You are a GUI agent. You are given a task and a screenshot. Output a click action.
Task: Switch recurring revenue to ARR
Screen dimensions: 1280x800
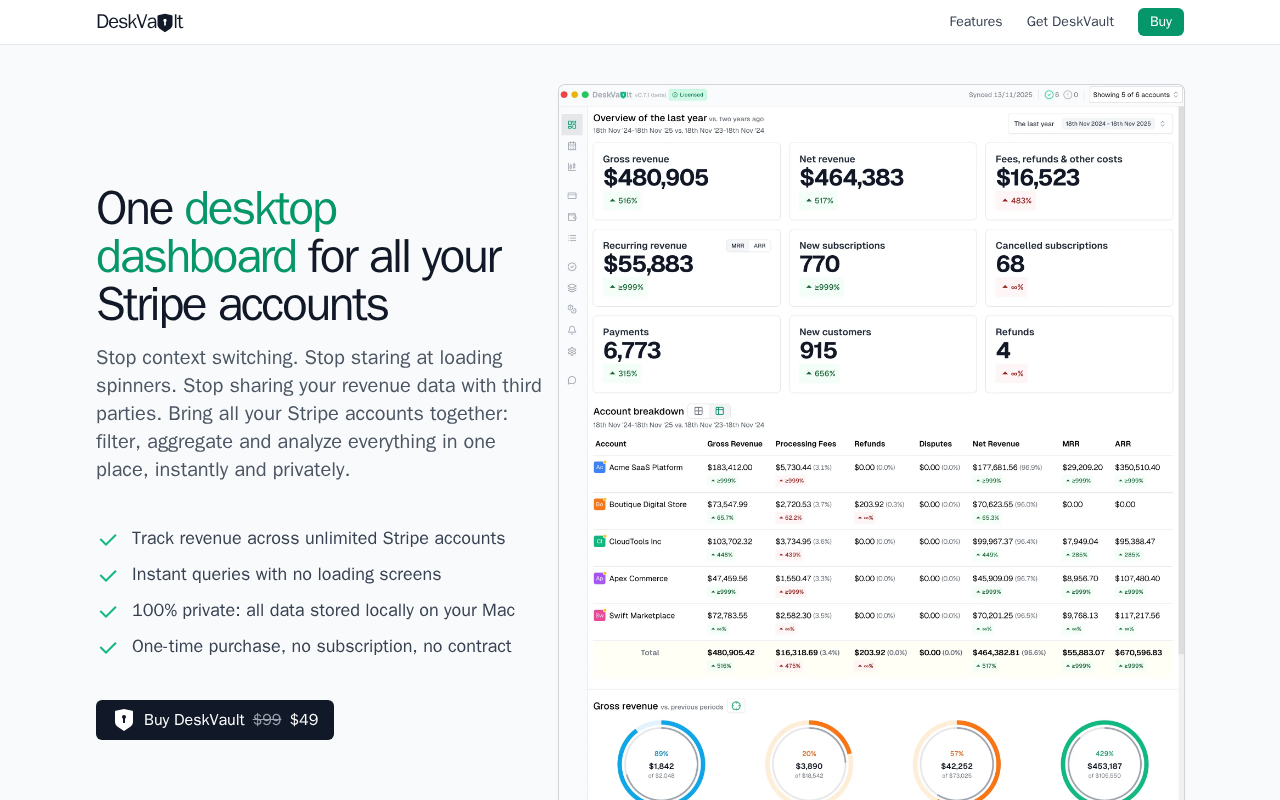pos(760,246)
